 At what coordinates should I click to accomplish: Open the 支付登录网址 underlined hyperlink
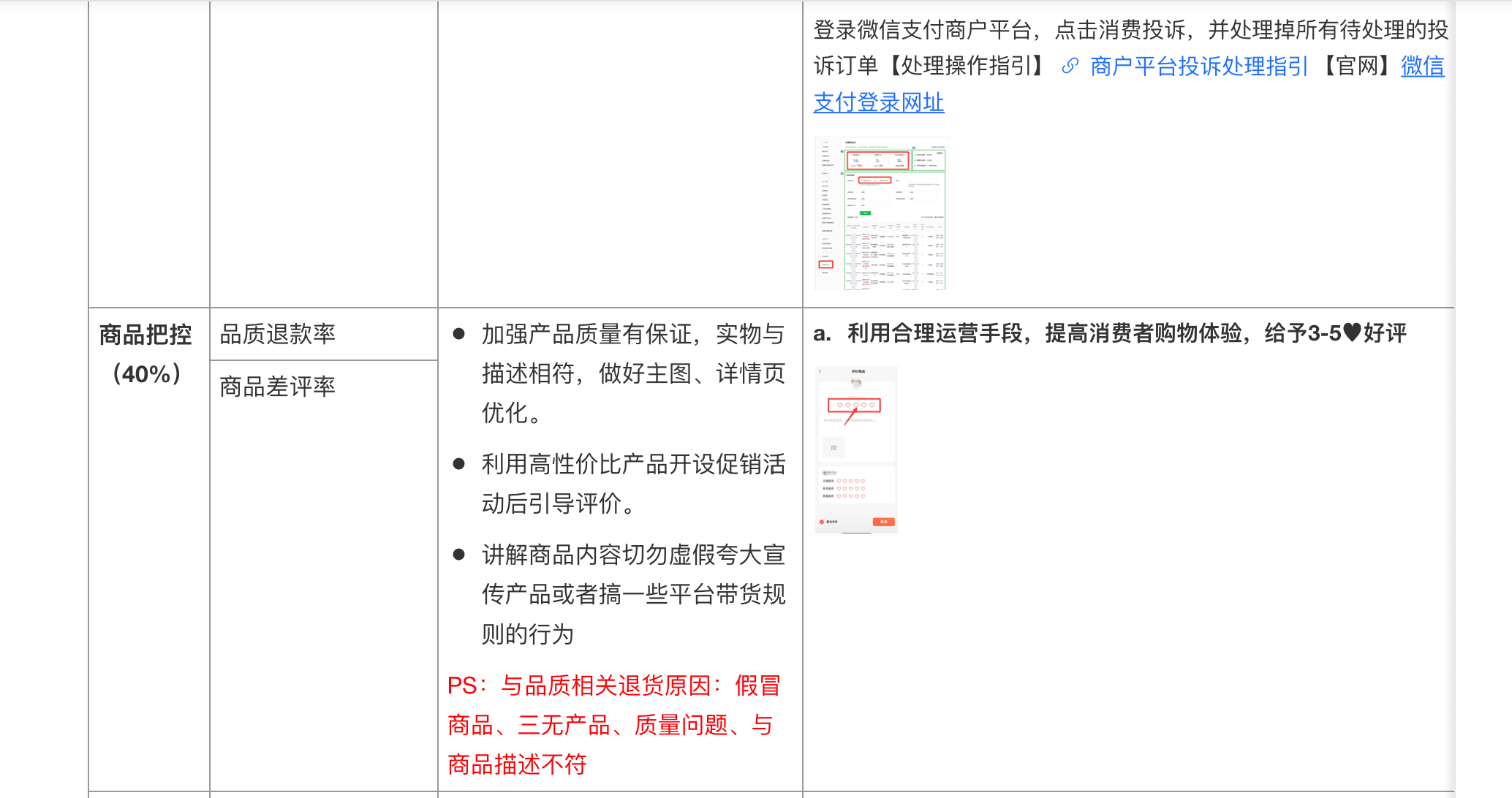tap(879, 102)
